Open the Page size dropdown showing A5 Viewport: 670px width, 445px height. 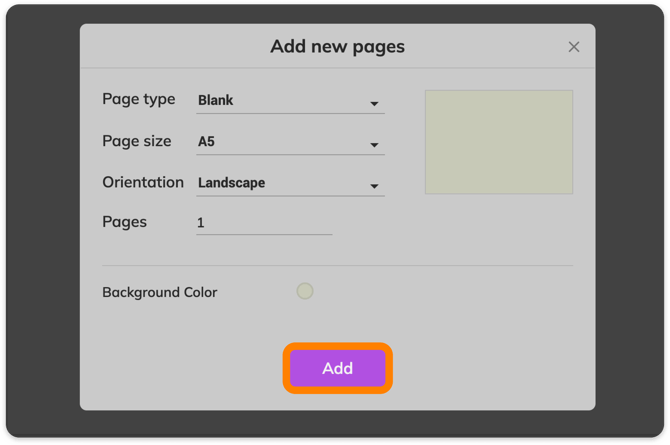(x=290, y=142)
